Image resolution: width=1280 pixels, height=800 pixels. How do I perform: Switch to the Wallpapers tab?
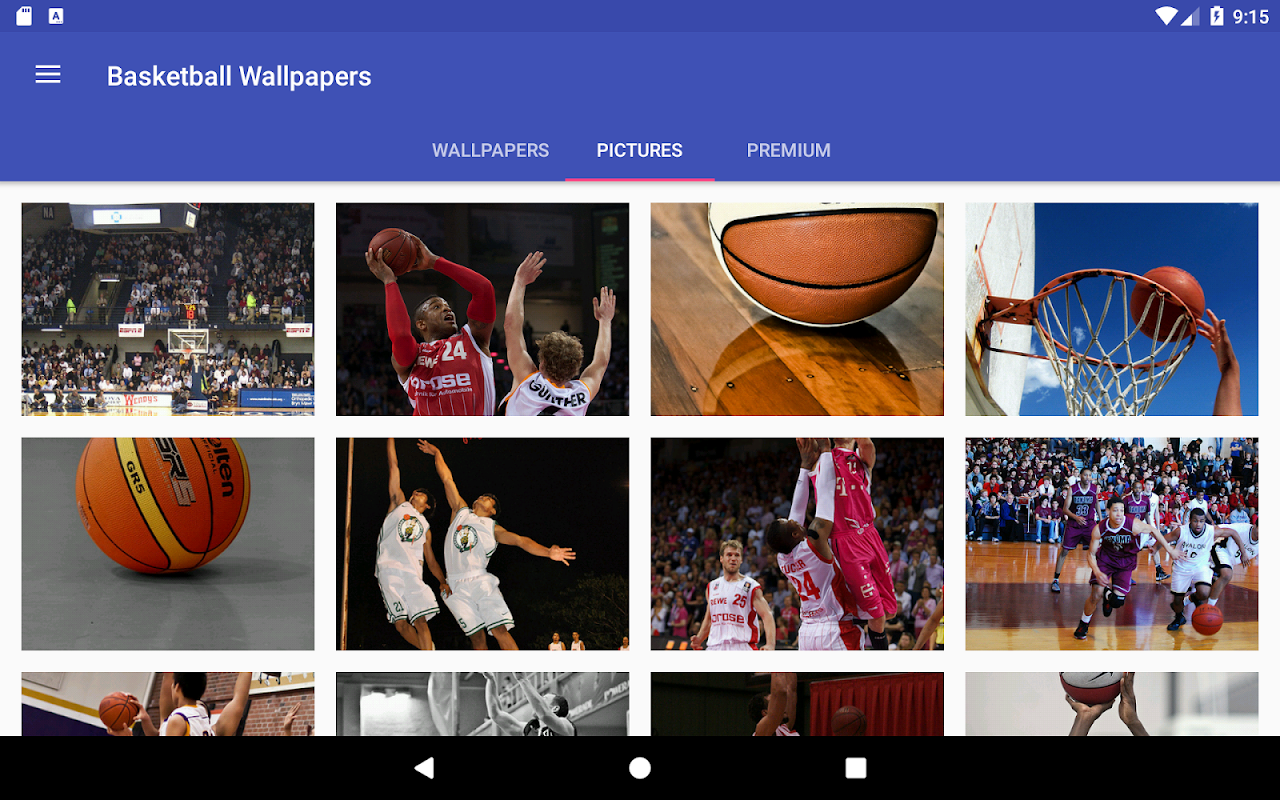tap(490, 150)
